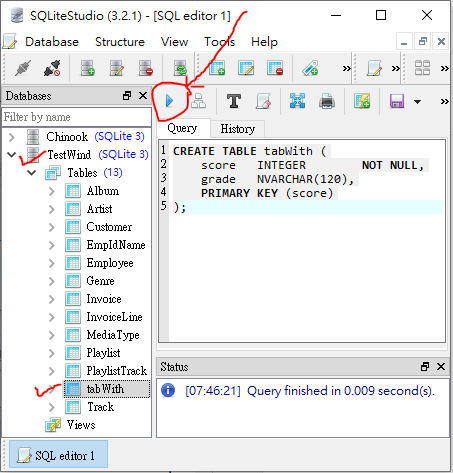This screenshot has height=473, width=453.
Task: Select the MediaType table
Action: click(113, 335)
